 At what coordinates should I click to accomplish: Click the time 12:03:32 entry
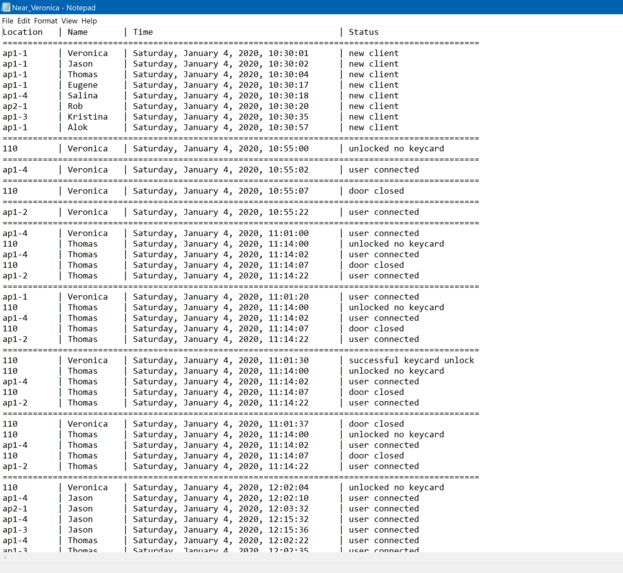point(288,509)
